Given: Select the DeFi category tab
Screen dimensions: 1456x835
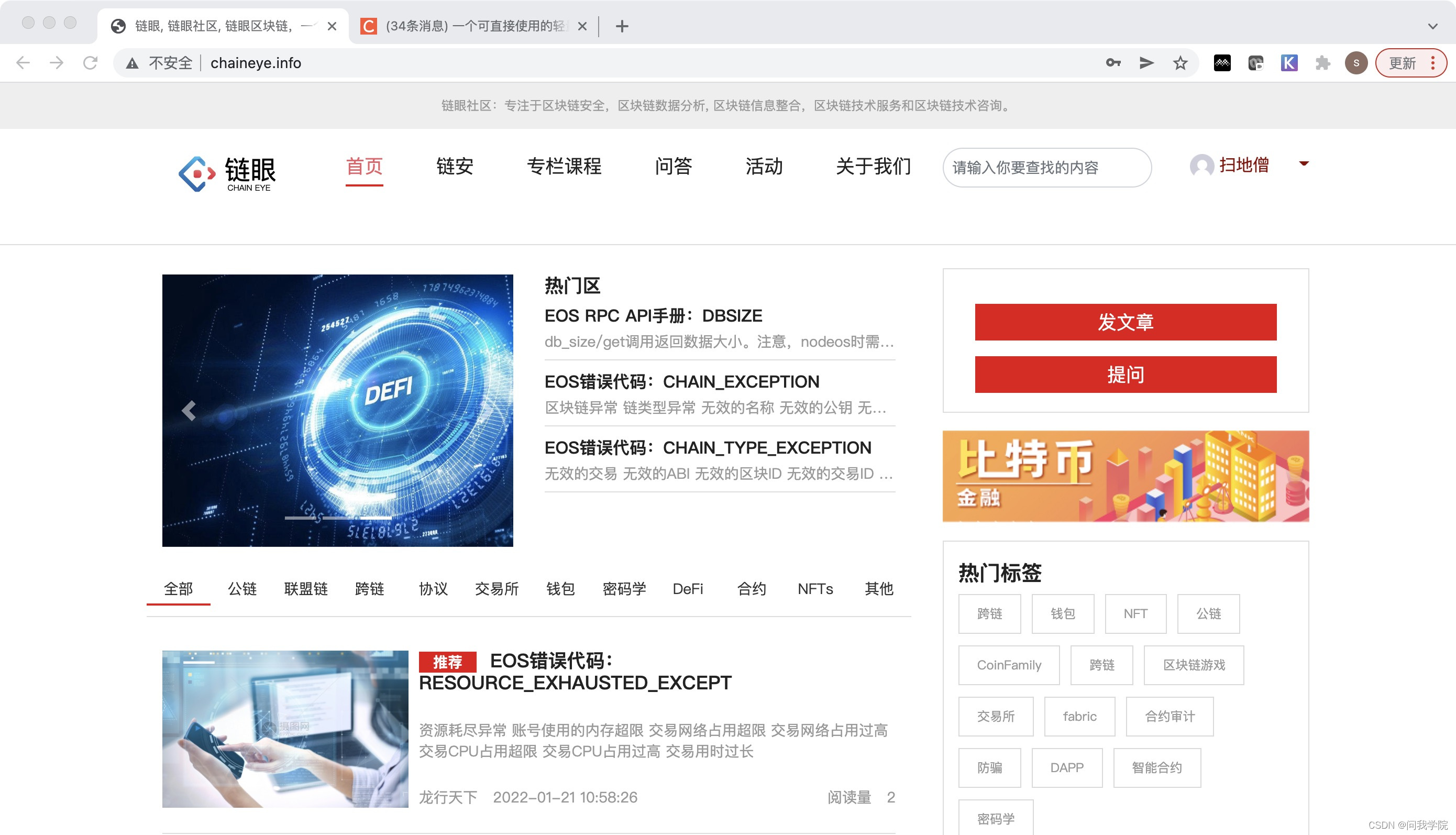Looking at the screenshot, I should (687, 589).
